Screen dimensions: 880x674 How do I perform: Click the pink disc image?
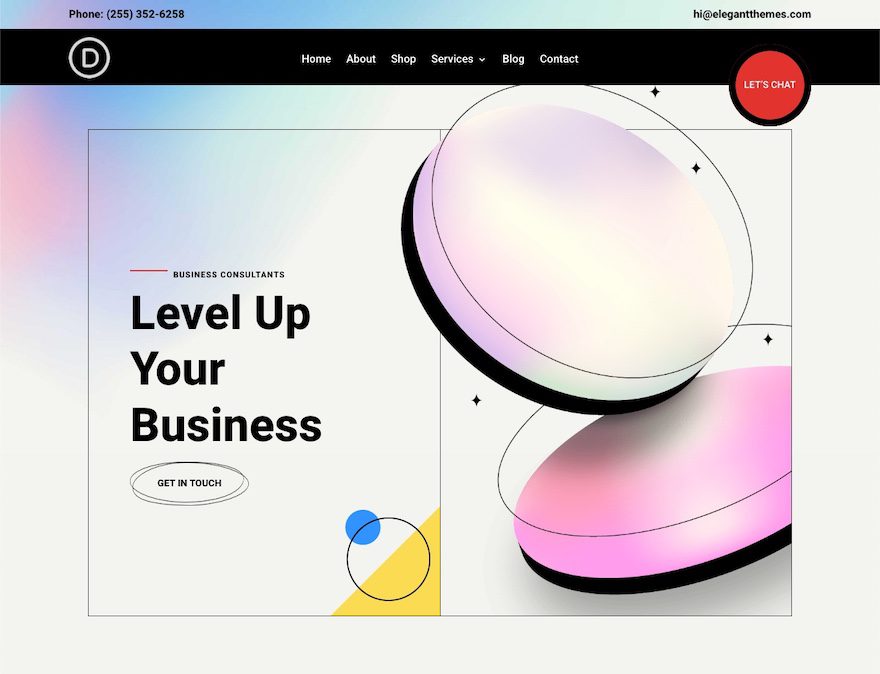654,480
